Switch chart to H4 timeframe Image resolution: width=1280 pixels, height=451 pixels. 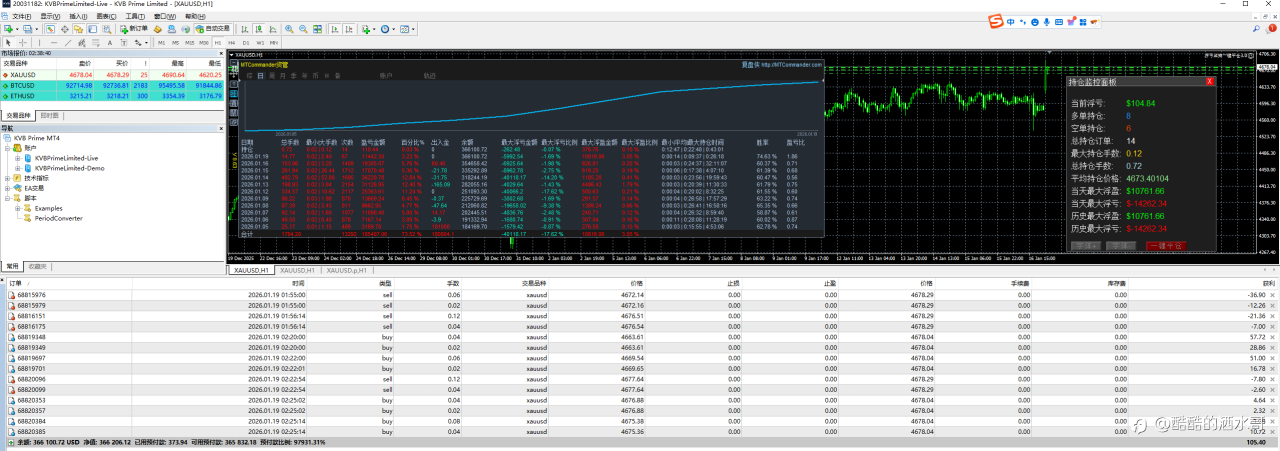[231, 43]
